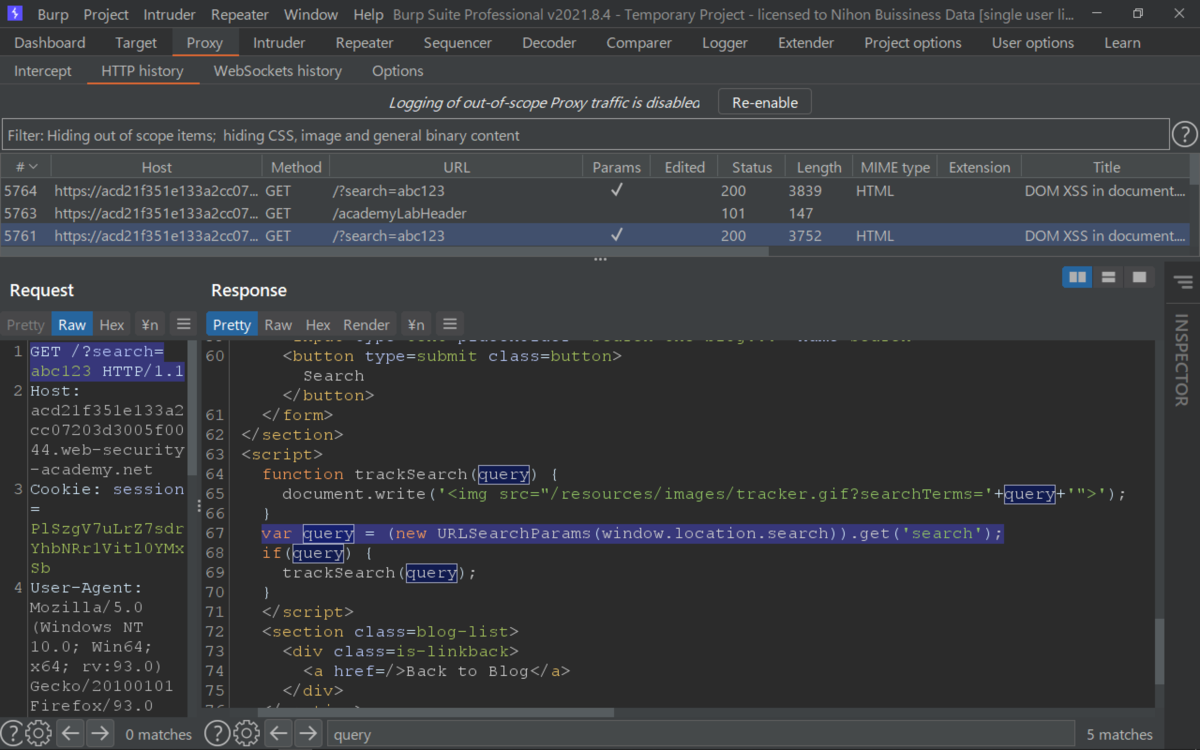
Task: Open the User options tab
Action: (1033, 43)
